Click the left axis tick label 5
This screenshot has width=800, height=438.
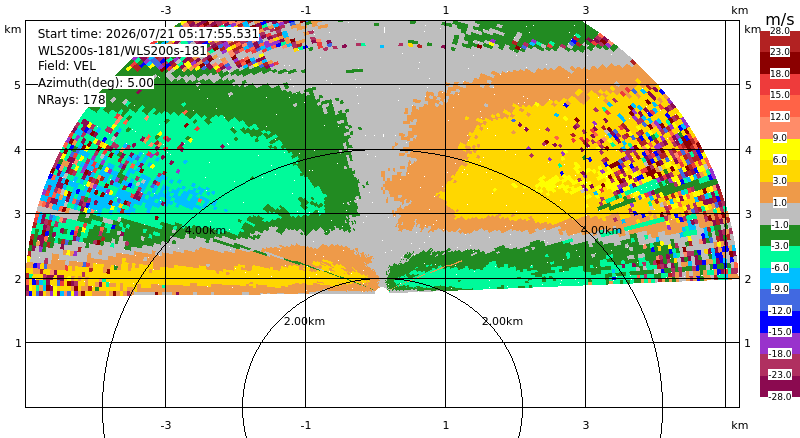pos(18,85)
